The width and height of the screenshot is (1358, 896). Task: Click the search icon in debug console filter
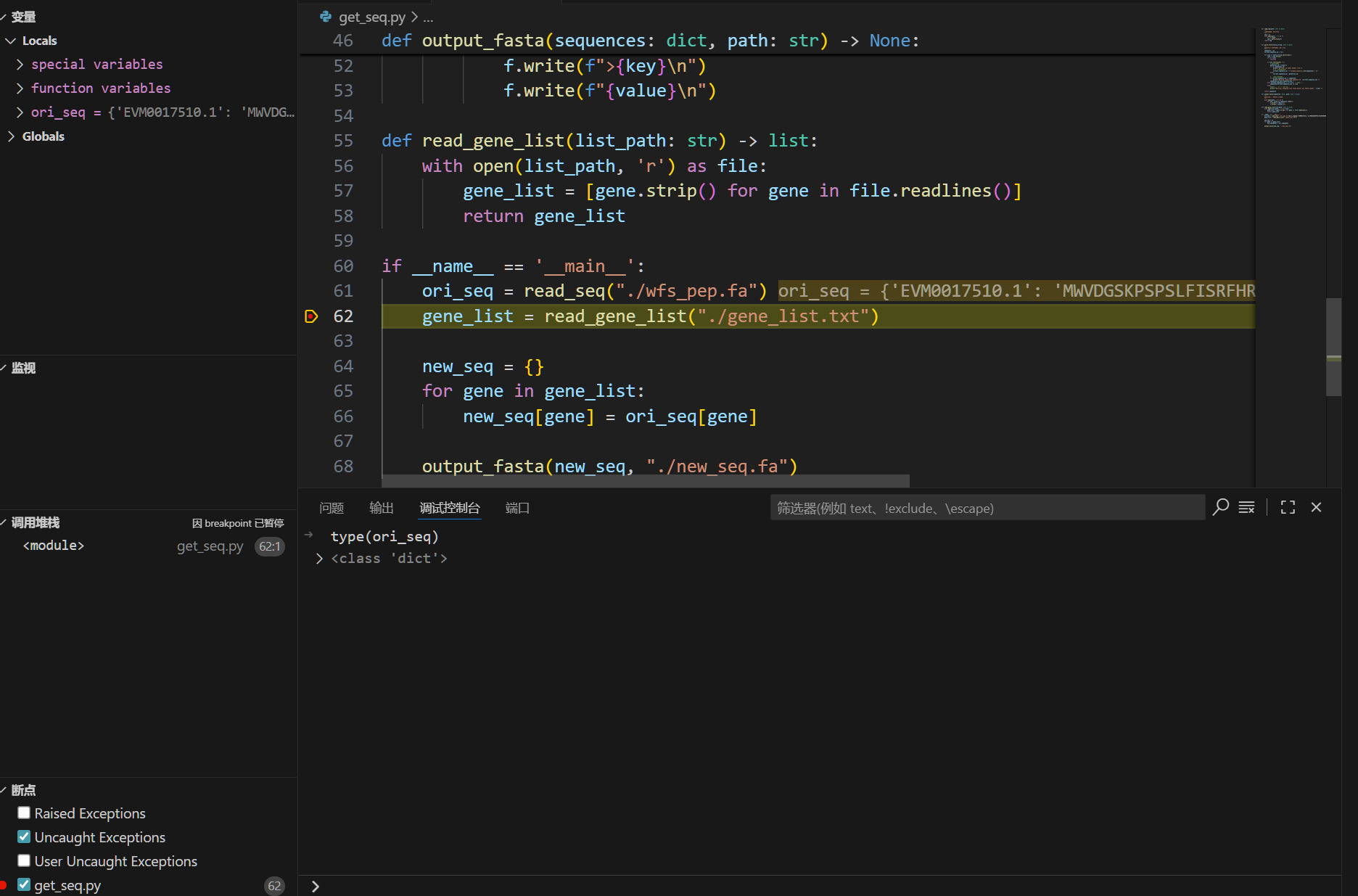(x=1221, y=507)
